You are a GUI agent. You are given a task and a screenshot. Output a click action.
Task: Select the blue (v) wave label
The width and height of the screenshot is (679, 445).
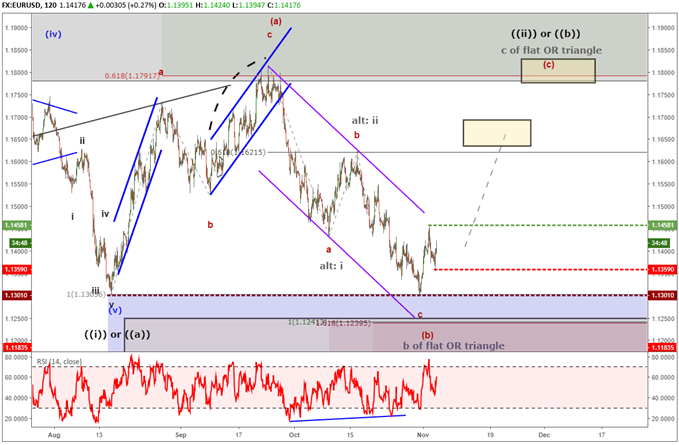point(115,310)
